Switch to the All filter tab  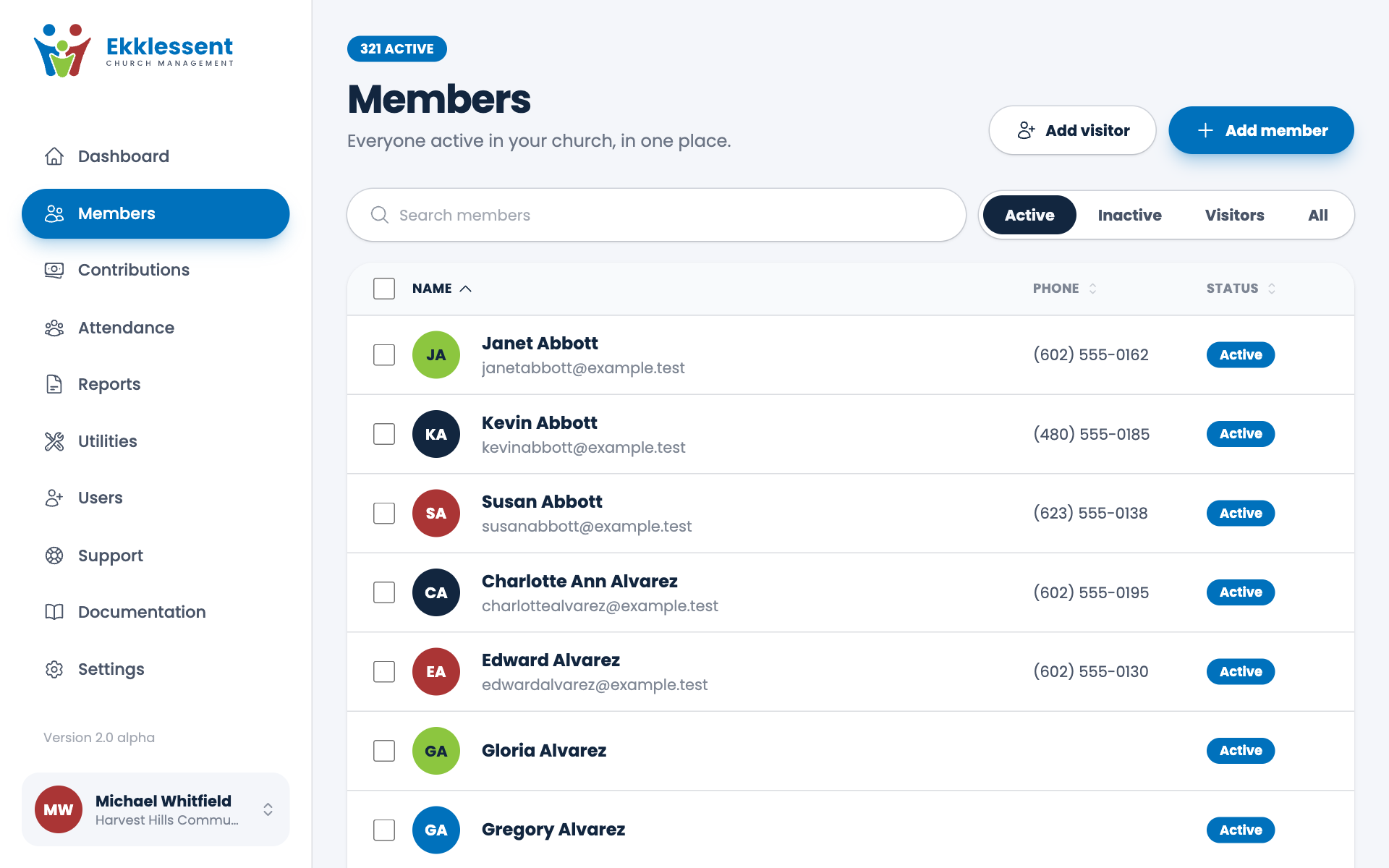click(x=1317, y=215)
